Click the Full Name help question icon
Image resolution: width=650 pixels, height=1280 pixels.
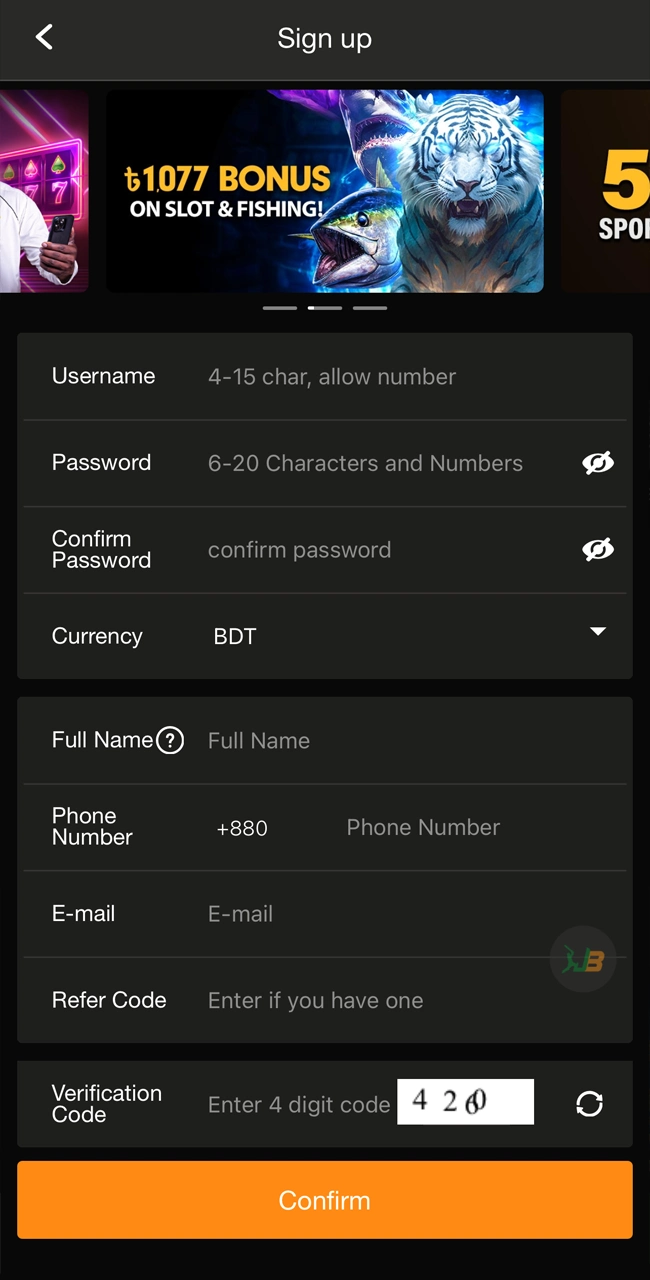[x=170, y=740]
